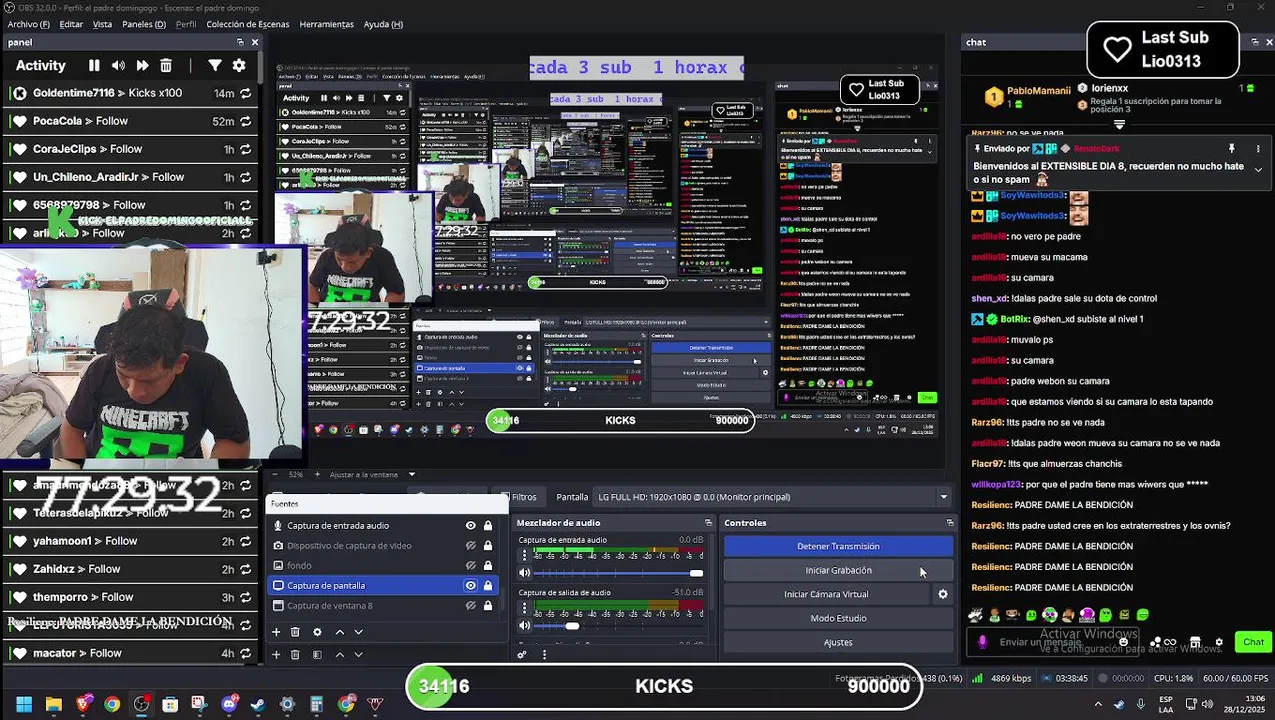Replay the yahamoon1 follow alert
Viewport: 1275px width, 720px height.
pyautogui.click(x=245, y=541)
